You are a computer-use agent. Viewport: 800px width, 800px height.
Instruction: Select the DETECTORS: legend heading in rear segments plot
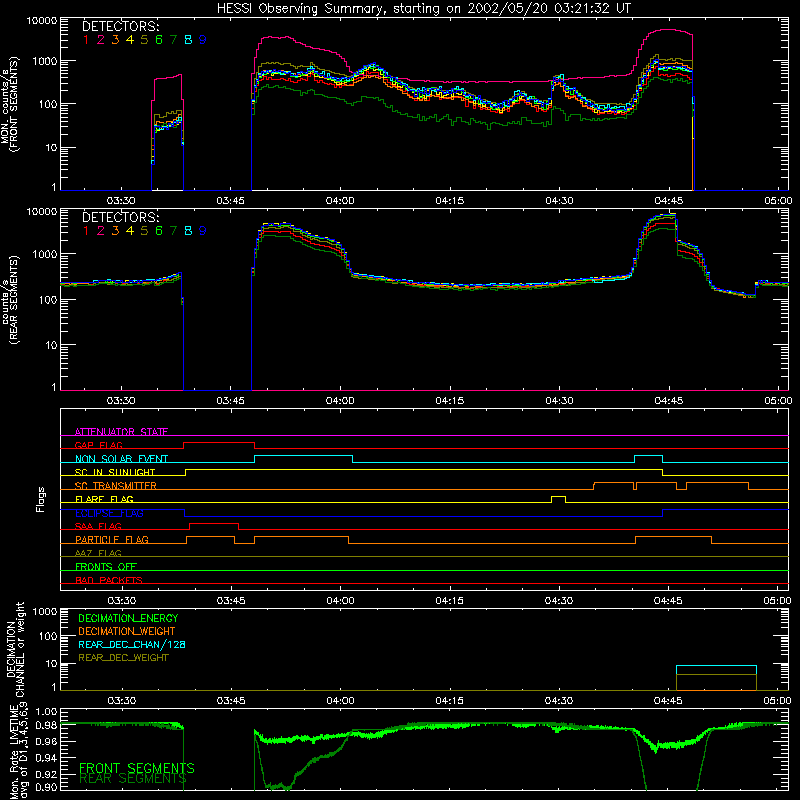click(120, 217)
